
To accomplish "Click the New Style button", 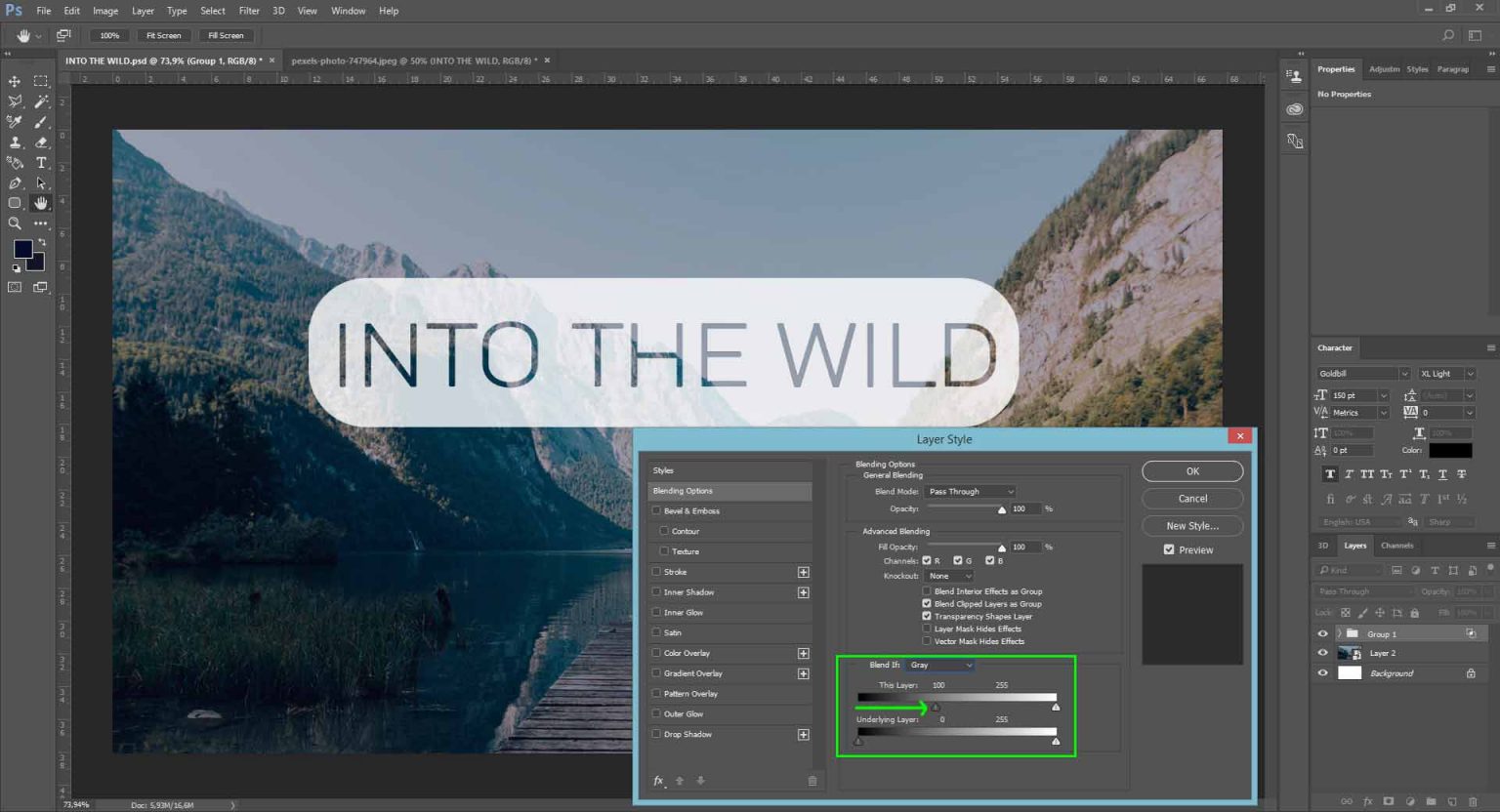I will pyautogui.click(x=1191, y=525).
